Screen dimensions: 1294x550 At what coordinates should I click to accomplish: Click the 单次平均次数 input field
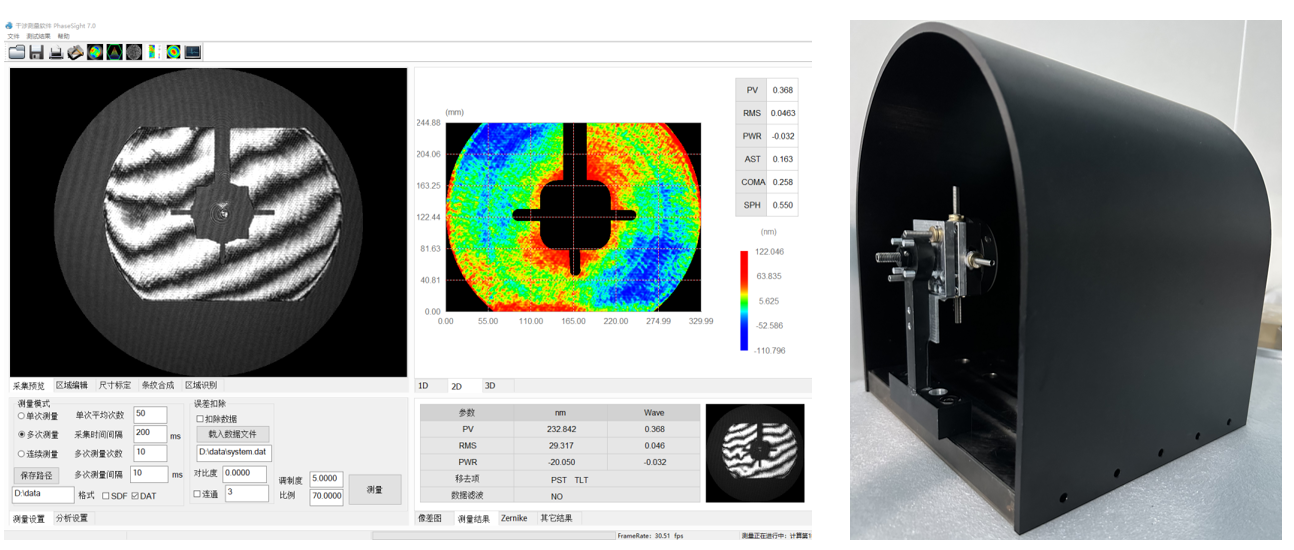pos(150,414)
